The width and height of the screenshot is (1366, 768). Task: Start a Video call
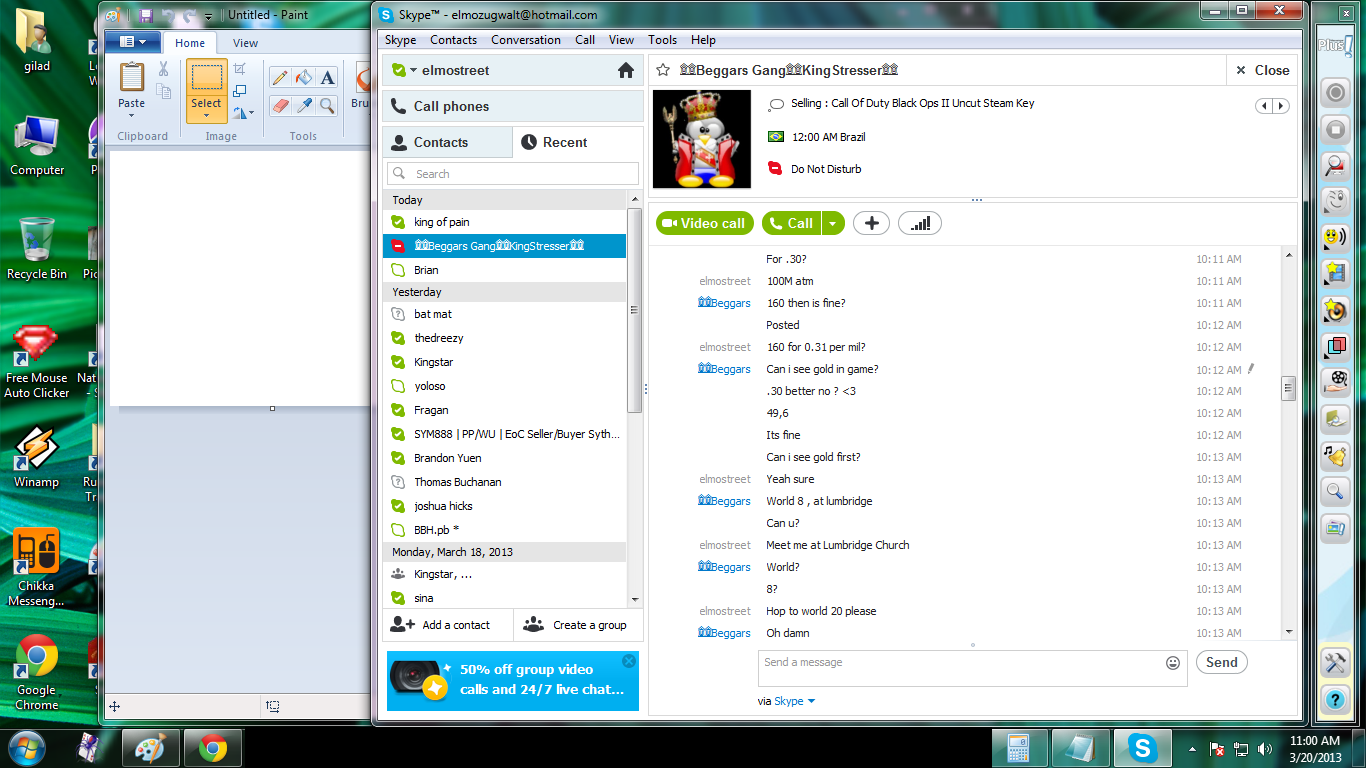point(704,223)
